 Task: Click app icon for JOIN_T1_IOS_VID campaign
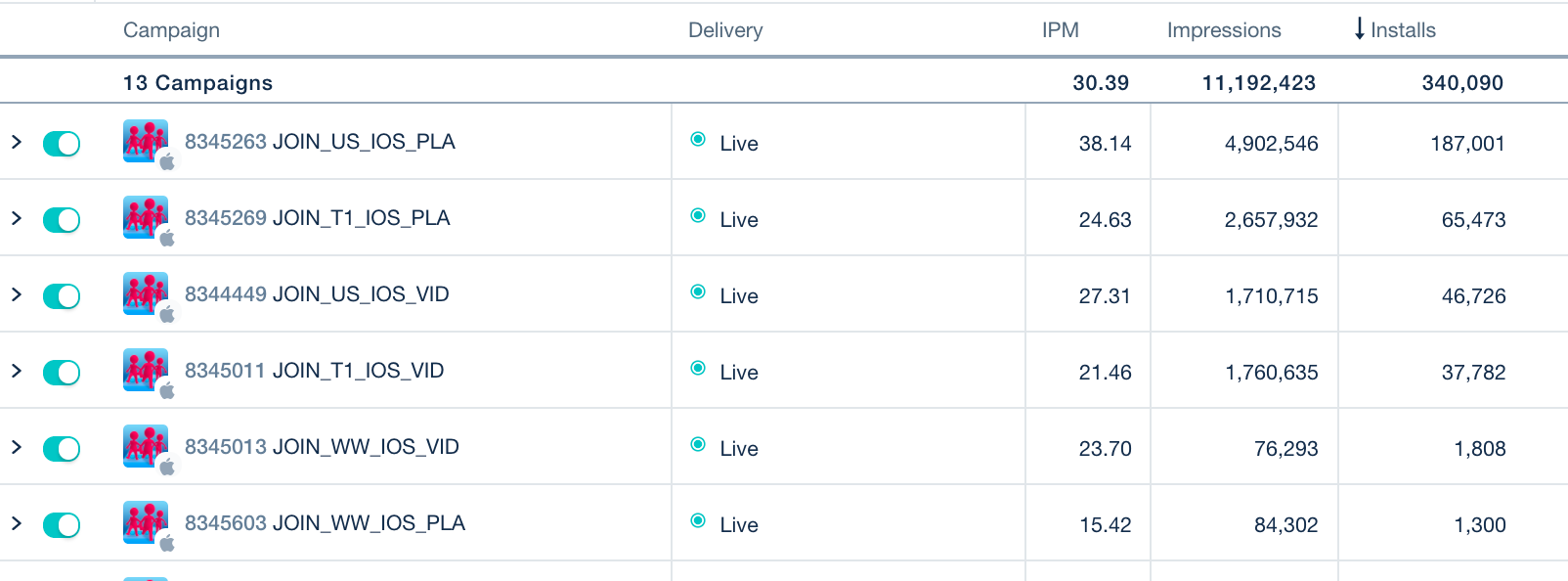tap(146, 370)
